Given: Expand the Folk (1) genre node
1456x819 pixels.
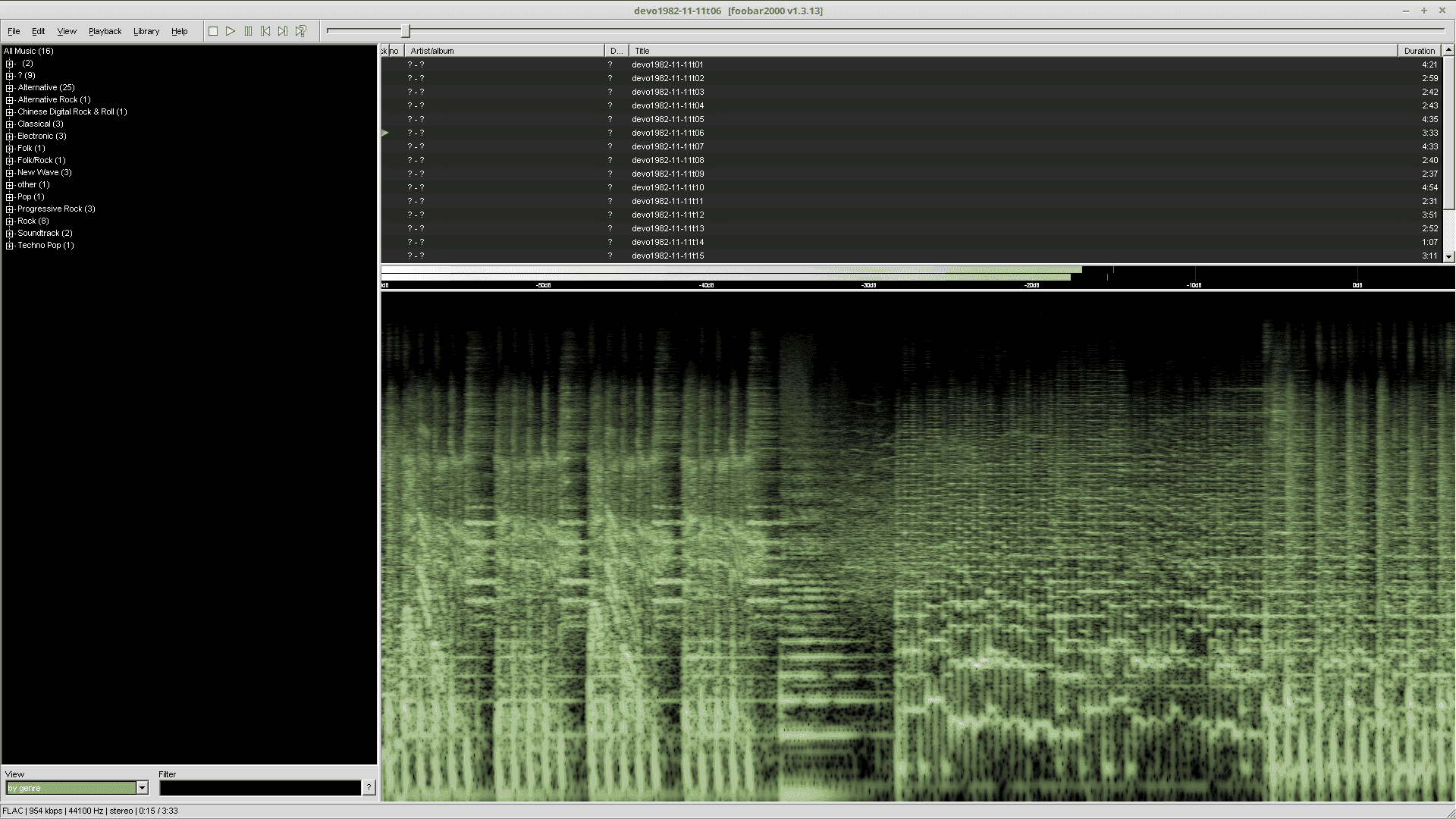Looking at the screenshot, I should click(x=10, y=149).
